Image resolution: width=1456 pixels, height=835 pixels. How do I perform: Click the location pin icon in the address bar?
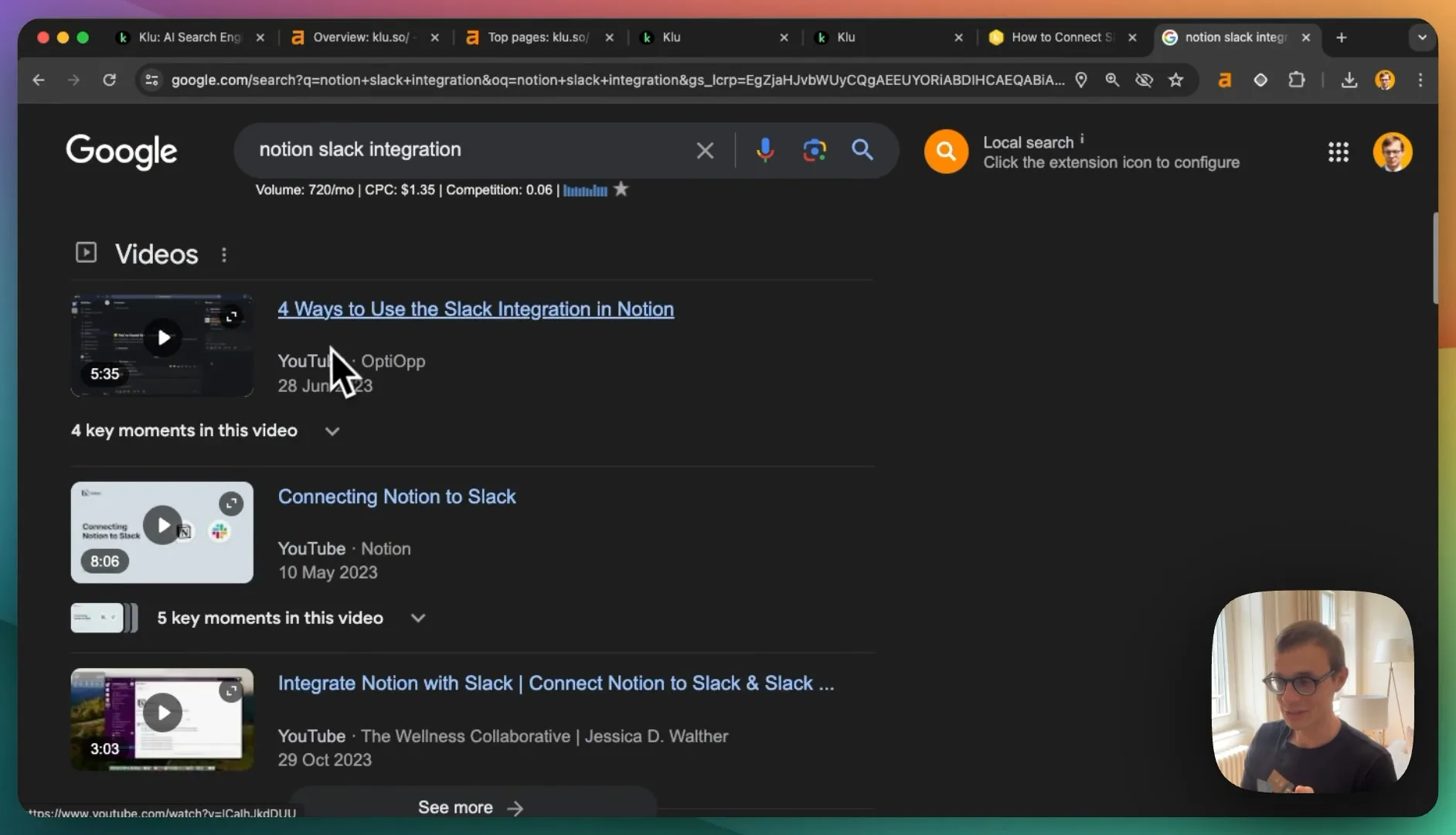1081,80
